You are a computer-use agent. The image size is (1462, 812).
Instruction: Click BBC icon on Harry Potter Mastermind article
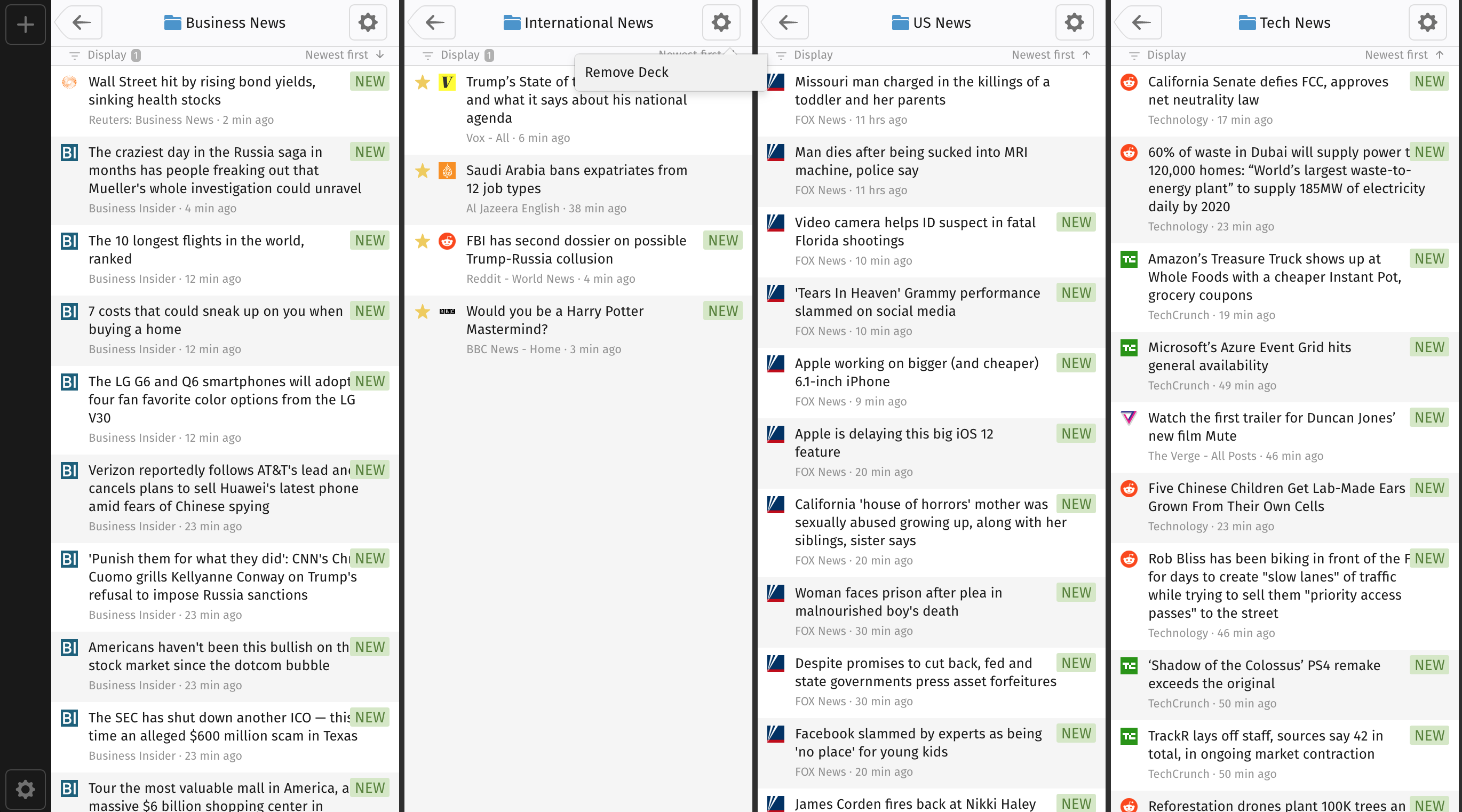[x=447, y=311]
